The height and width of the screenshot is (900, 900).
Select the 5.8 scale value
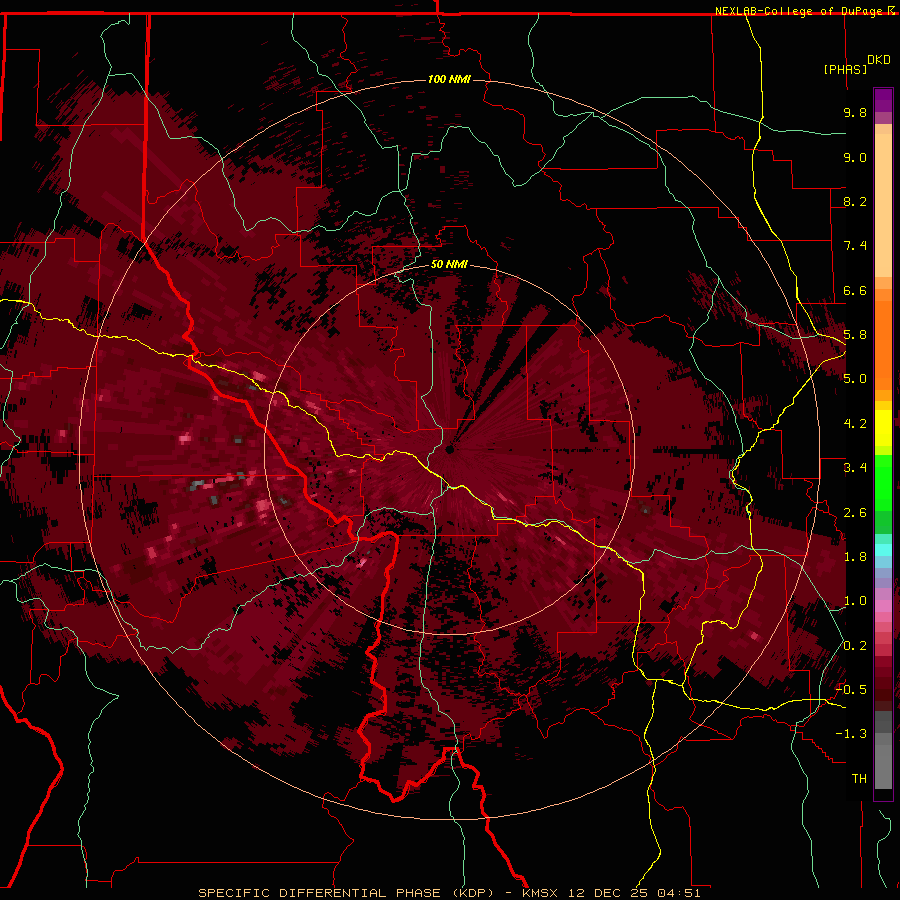coord(855,335)
